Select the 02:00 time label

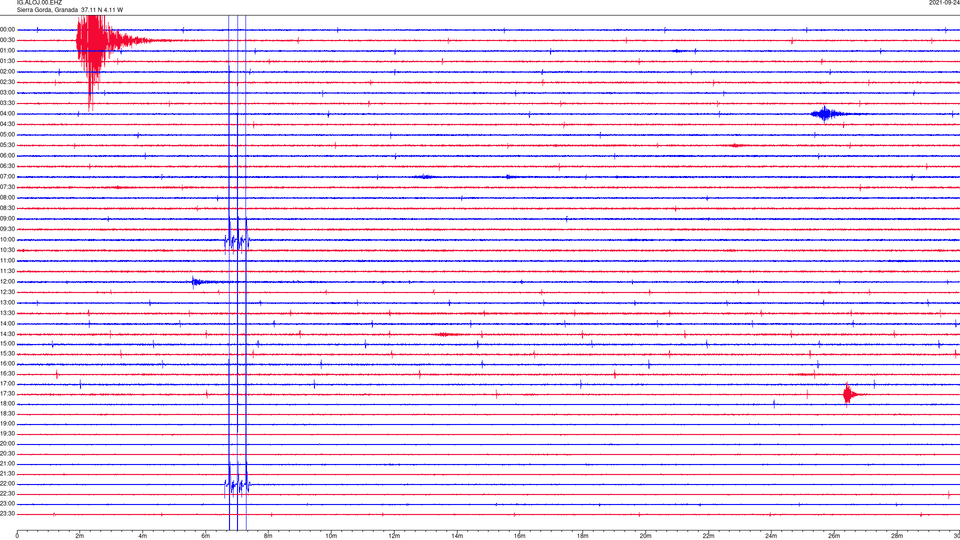pos(8,72)
